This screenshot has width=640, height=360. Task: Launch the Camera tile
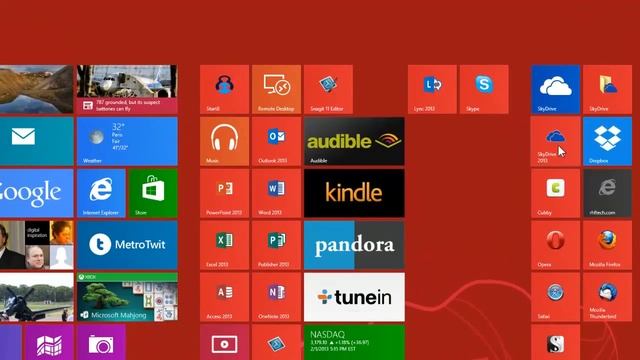pos(101,342)
